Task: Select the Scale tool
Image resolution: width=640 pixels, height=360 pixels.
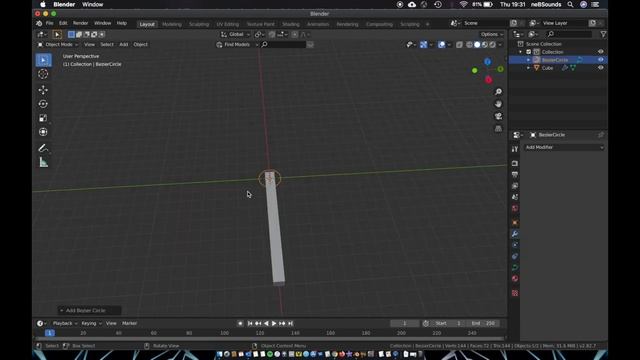Action: (43, 118)
